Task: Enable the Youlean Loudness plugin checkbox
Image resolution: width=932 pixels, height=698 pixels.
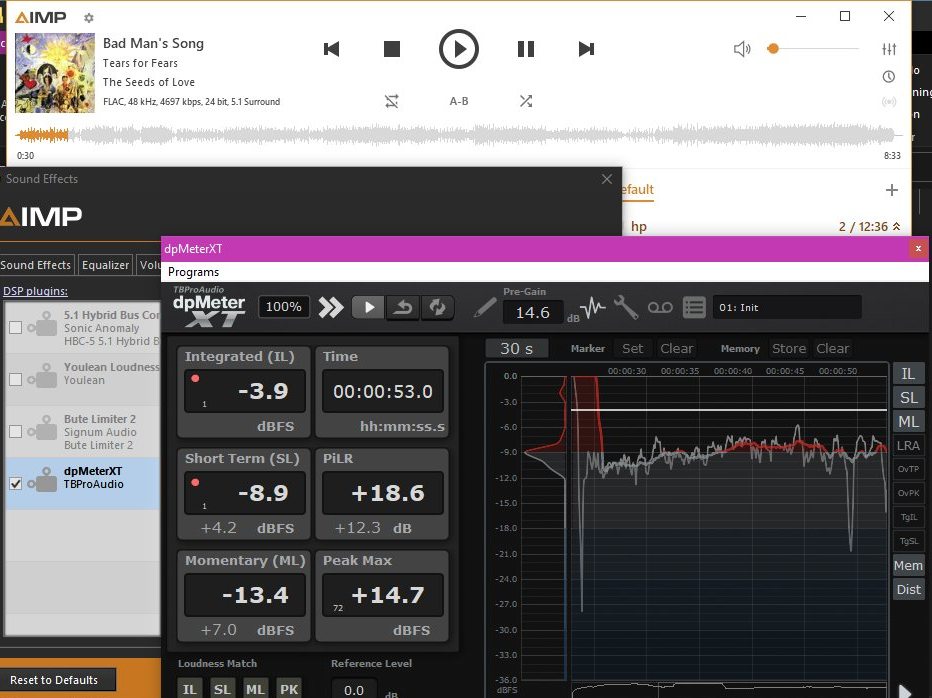Action: point(15,379)
